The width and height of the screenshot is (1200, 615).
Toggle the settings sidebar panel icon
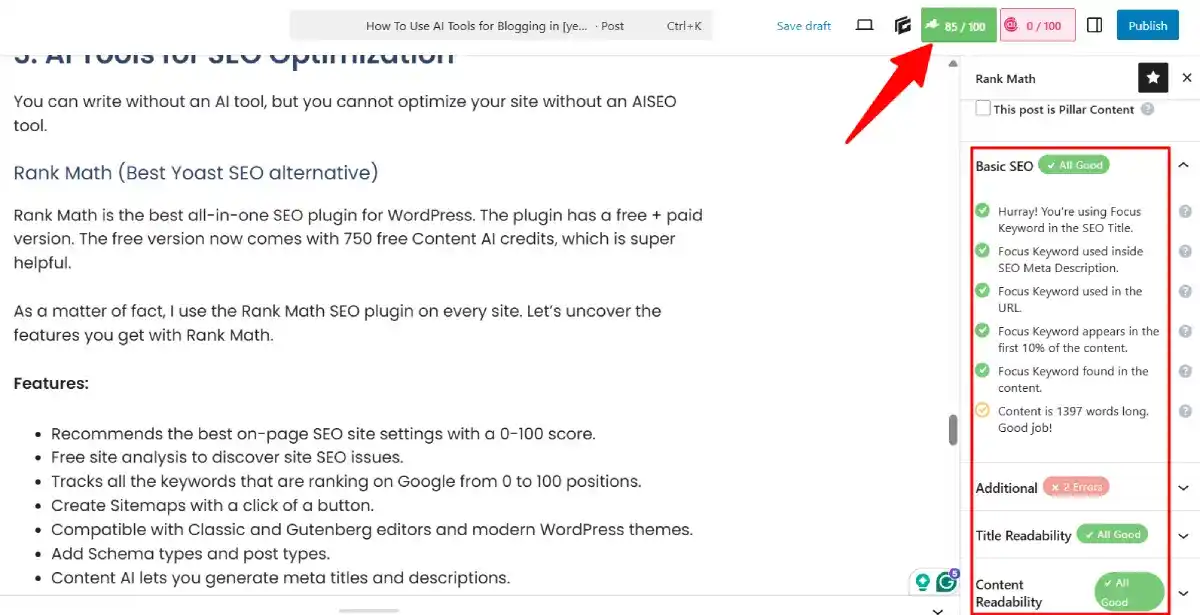pyautogui.click(x=1094, y=25)
